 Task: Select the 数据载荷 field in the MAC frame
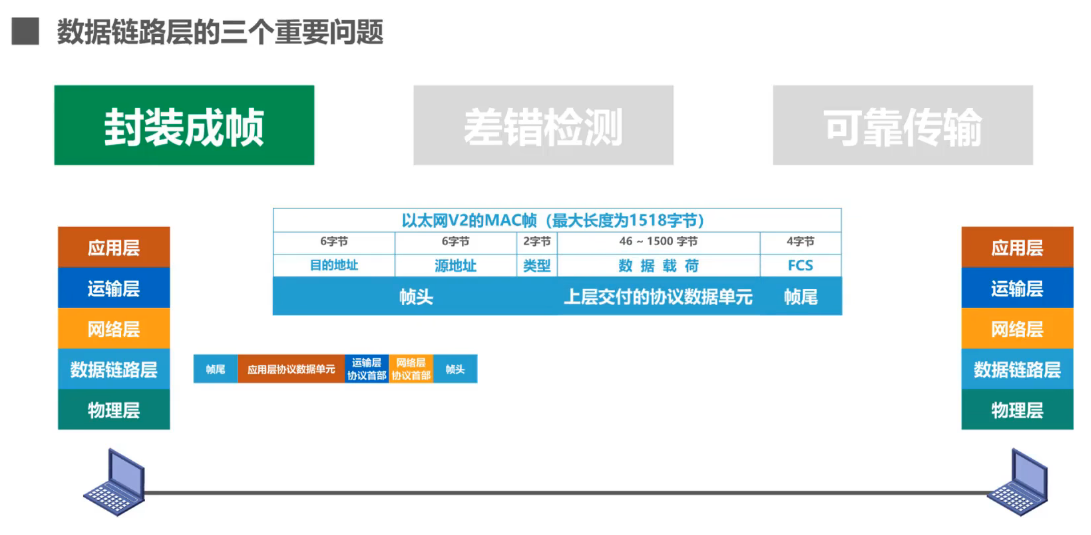click(658, 266)
